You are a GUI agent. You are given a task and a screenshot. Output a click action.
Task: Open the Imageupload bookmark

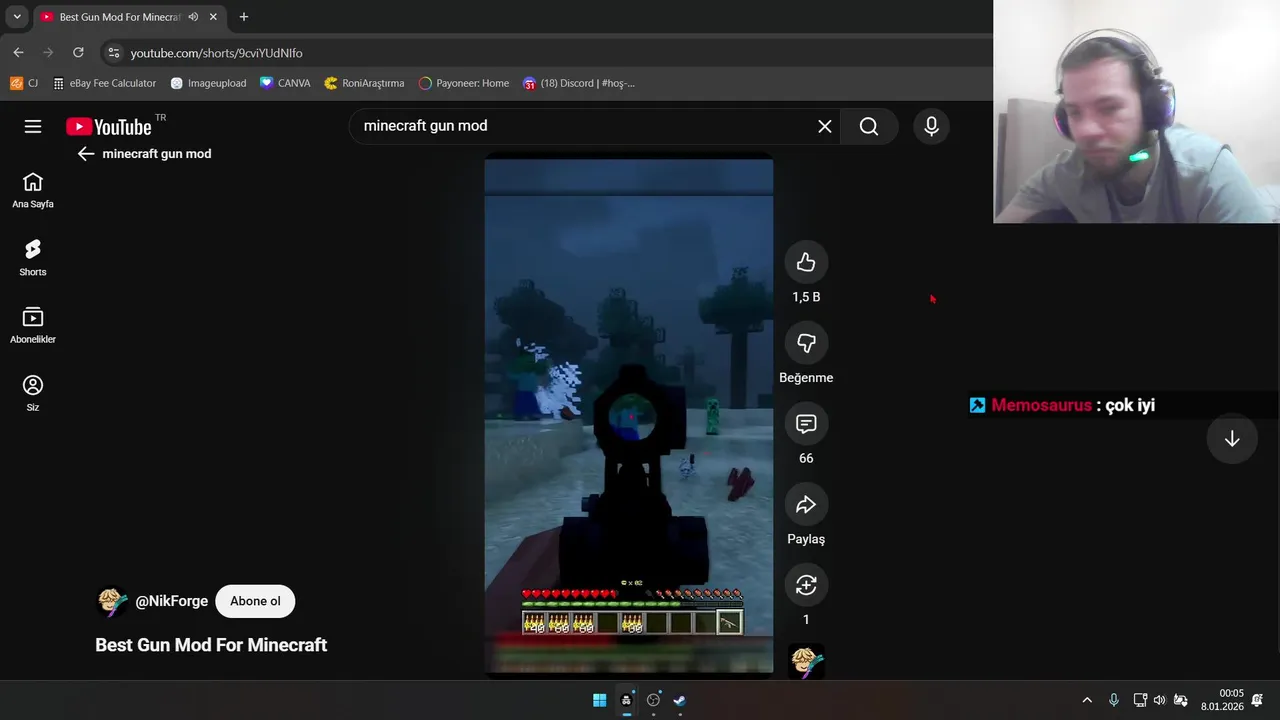point(208,83)
